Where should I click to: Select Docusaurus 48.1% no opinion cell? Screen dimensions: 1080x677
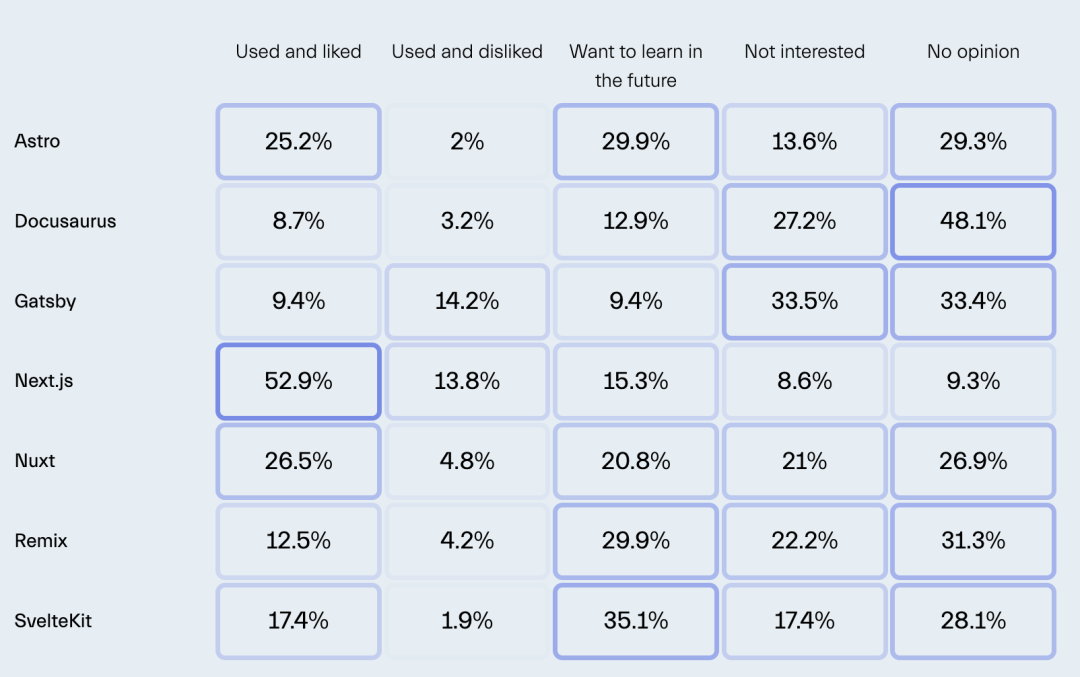tap(973, 221)
